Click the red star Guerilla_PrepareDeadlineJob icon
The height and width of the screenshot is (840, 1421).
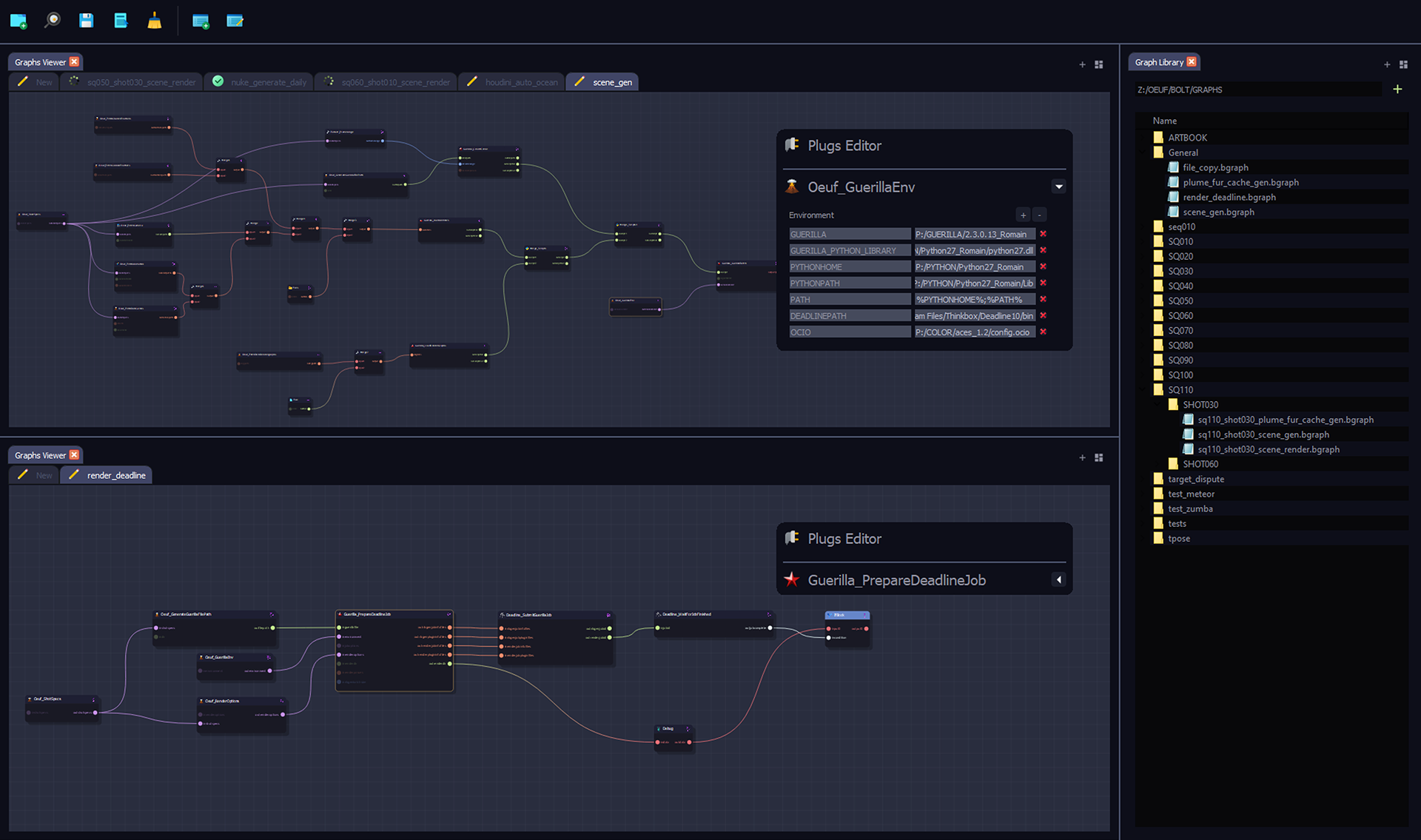pos(792,579)
